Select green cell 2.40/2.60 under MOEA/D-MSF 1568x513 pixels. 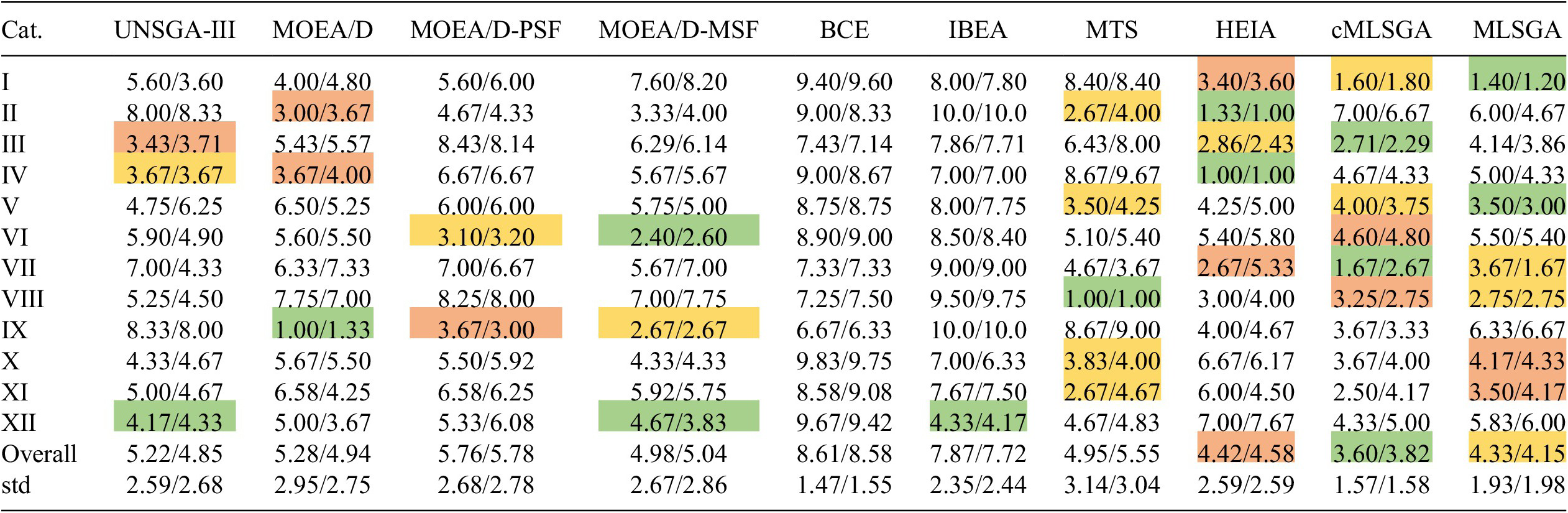(x=679, y=237)
